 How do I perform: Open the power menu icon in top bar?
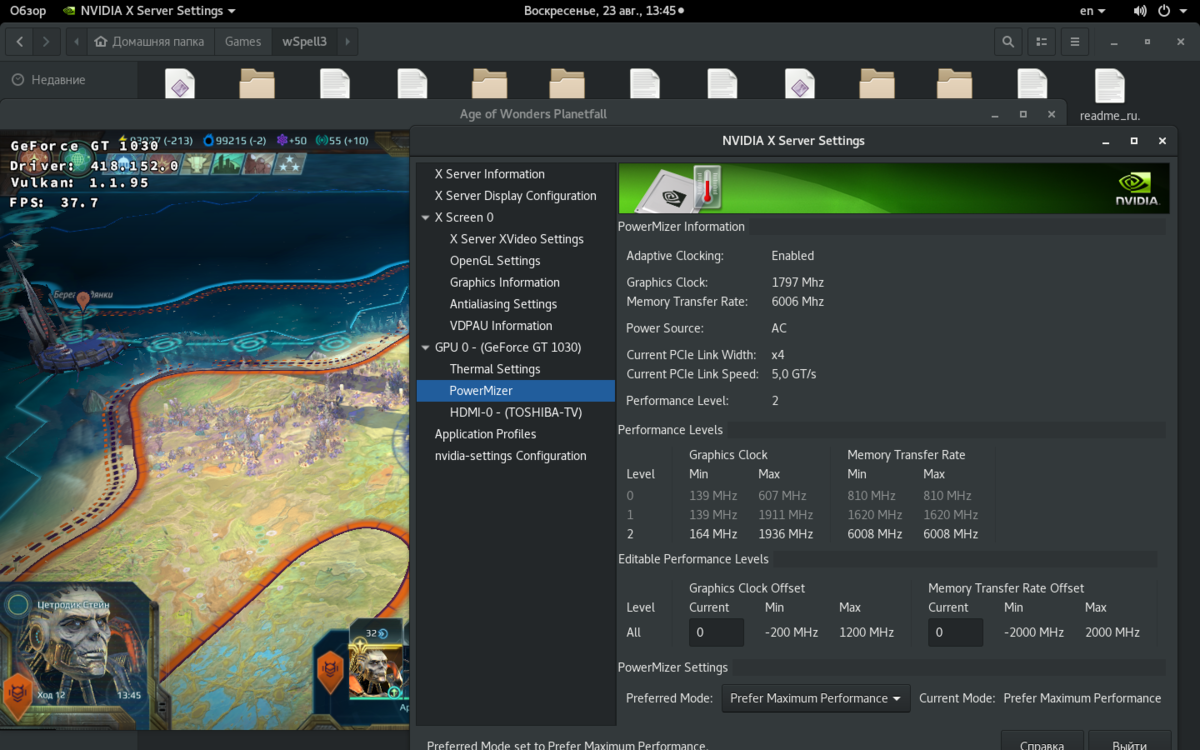[x=1164, y=11]
